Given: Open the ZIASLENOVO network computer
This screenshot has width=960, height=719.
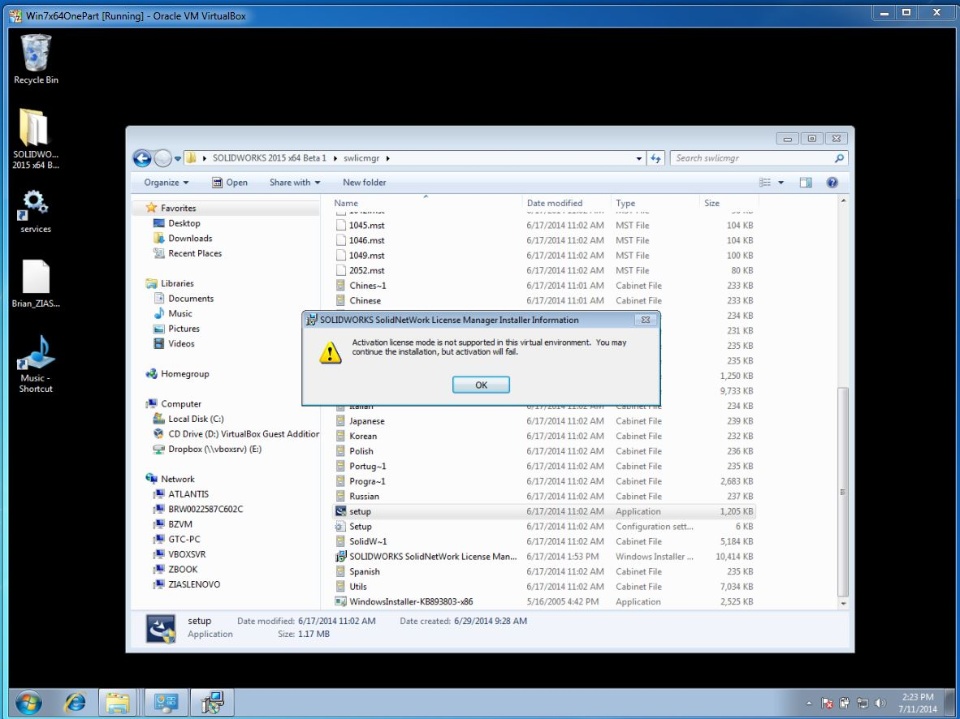Looking at the screenshot, I should [x=194, y=584].
